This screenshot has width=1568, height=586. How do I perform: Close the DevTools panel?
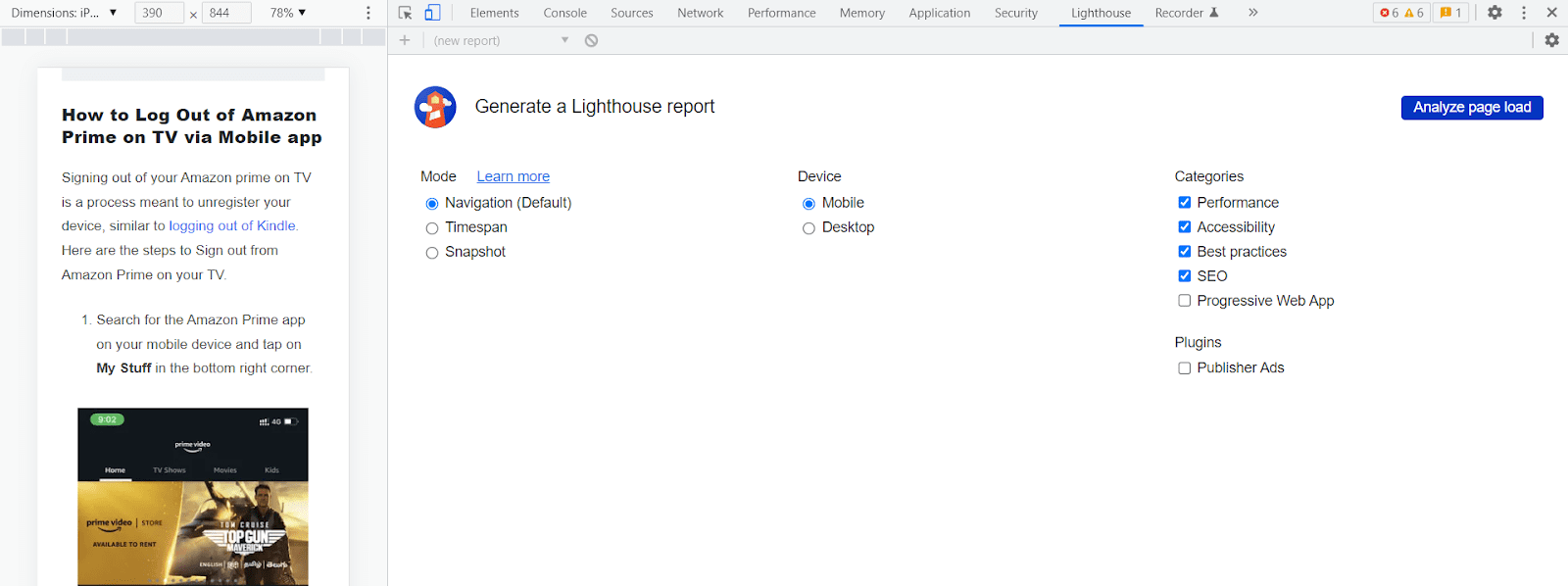1552,13
